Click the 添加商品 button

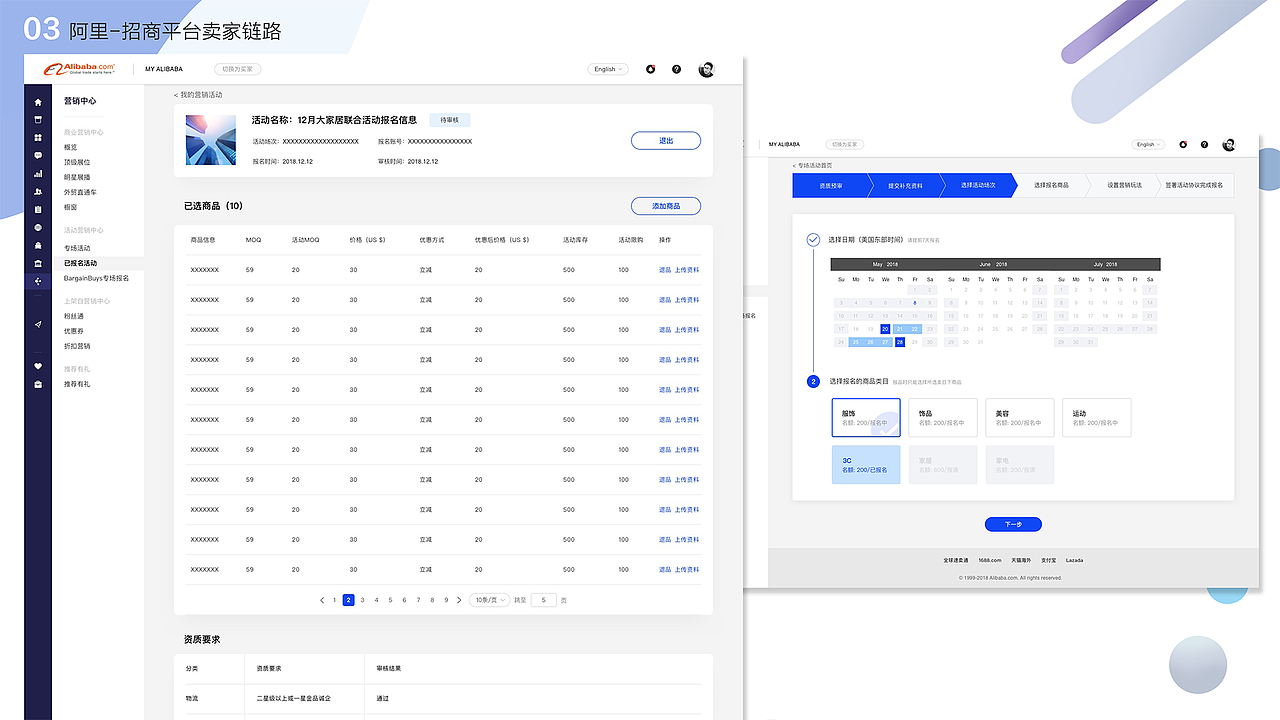[x=666, y=206]
